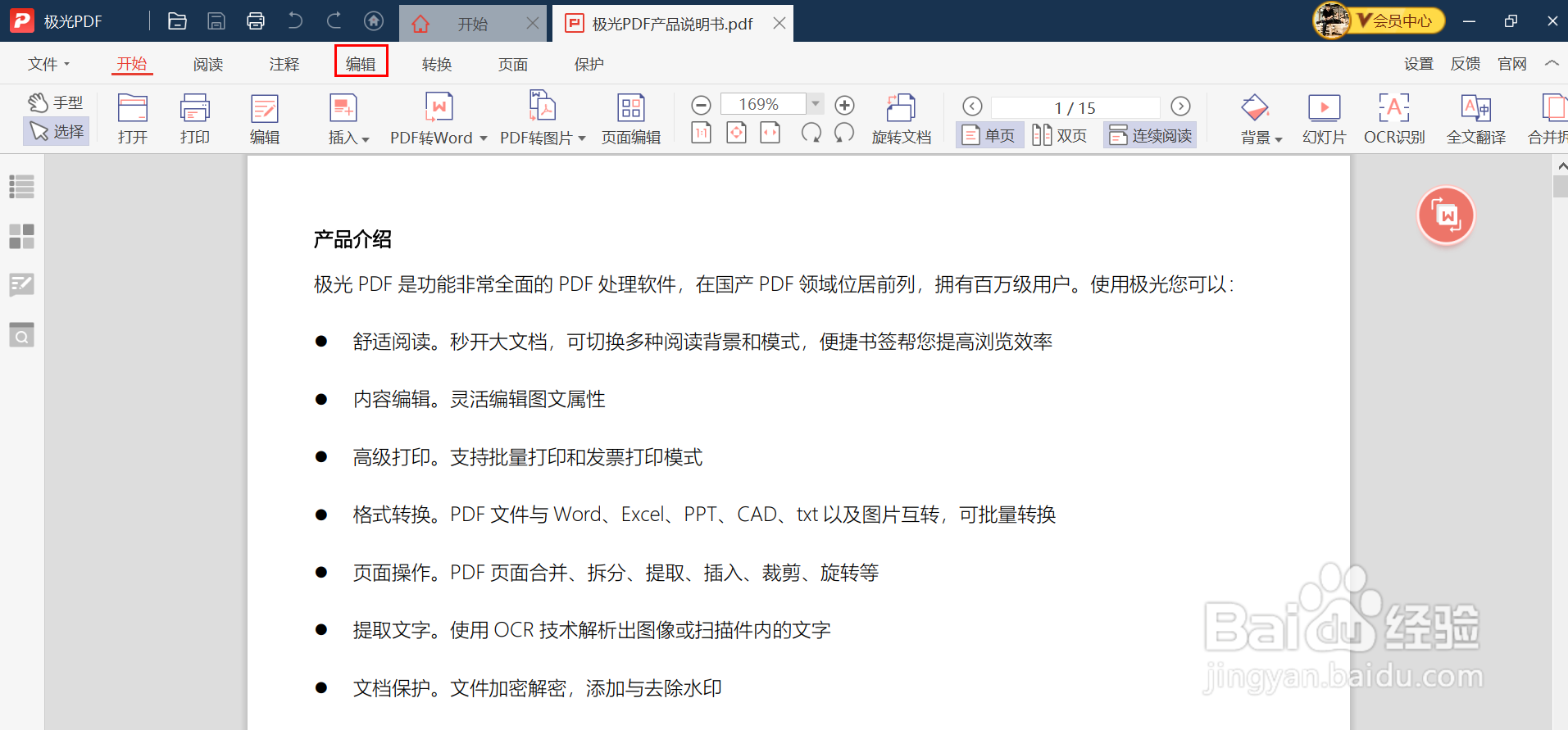1568x730 pixels.
Task: Undo the last action
Action: click(x=295, y=21)
